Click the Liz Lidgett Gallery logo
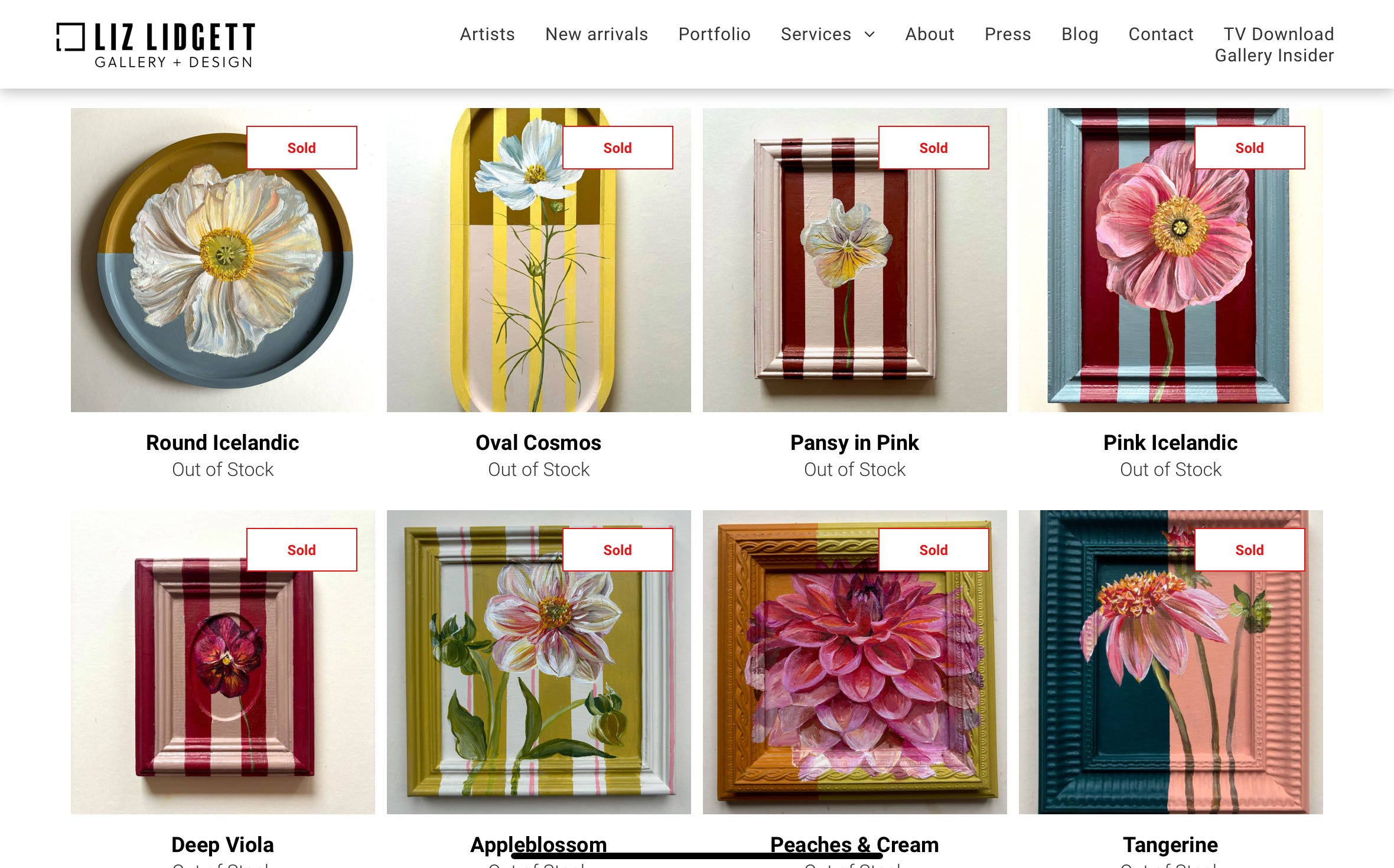Image resolution: width=1394 pixels, height=868 pixels. (x=155, y=45)
